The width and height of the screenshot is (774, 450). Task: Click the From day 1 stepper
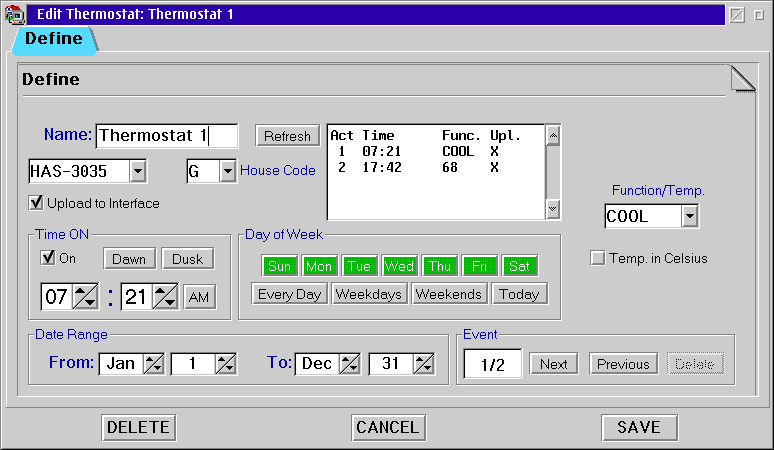coord(226,364)
